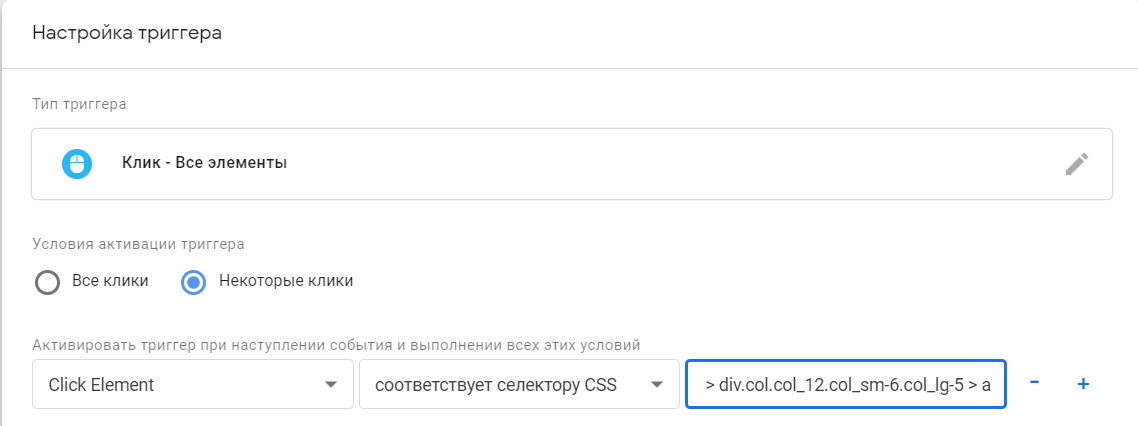Select the "Все клики" radio button
Image resolution: width=1138 pixels, height=426 pixels.
(x=47, y=282)
